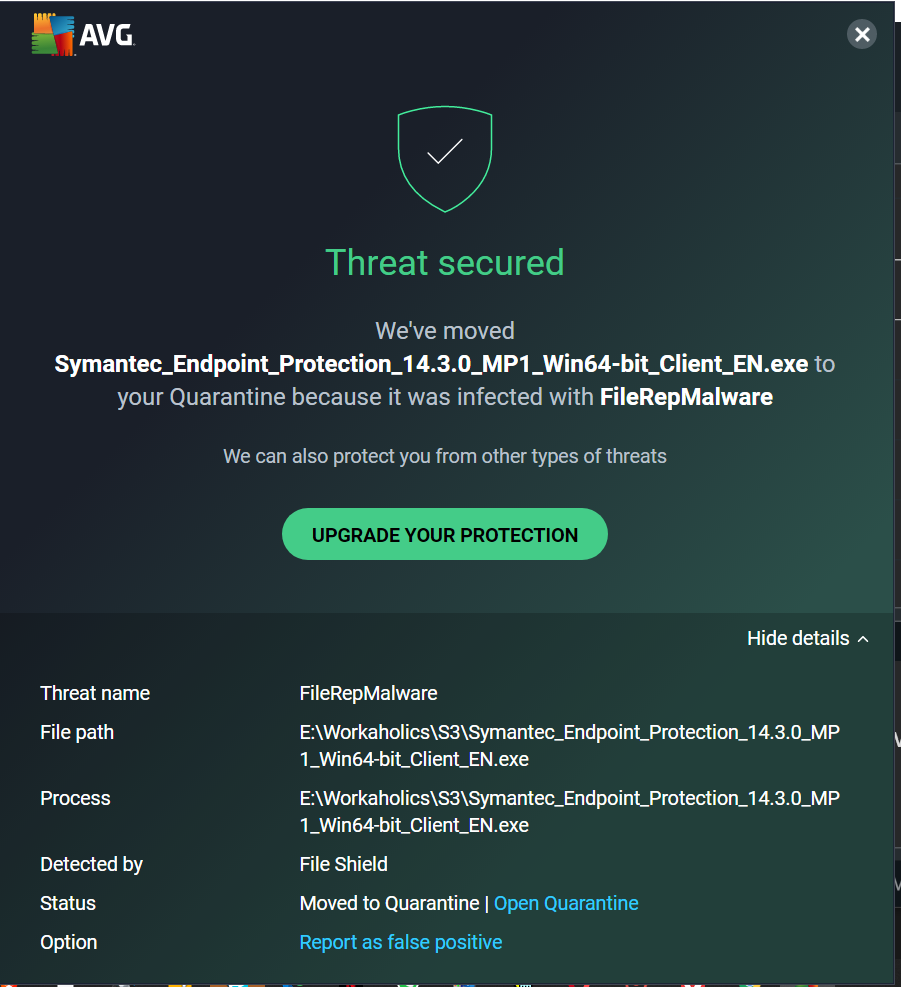Image resolution: width=901 pixels, height=987 pixels.
Task: Select the File Shield detected-by value
Action: click(343, 864)
